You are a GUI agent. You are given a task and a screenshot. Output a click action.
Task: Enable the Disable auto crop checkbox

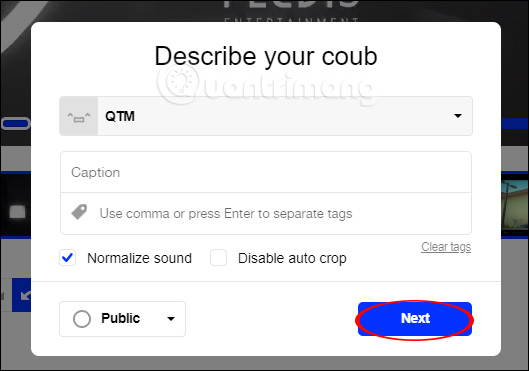coord(218,258)
